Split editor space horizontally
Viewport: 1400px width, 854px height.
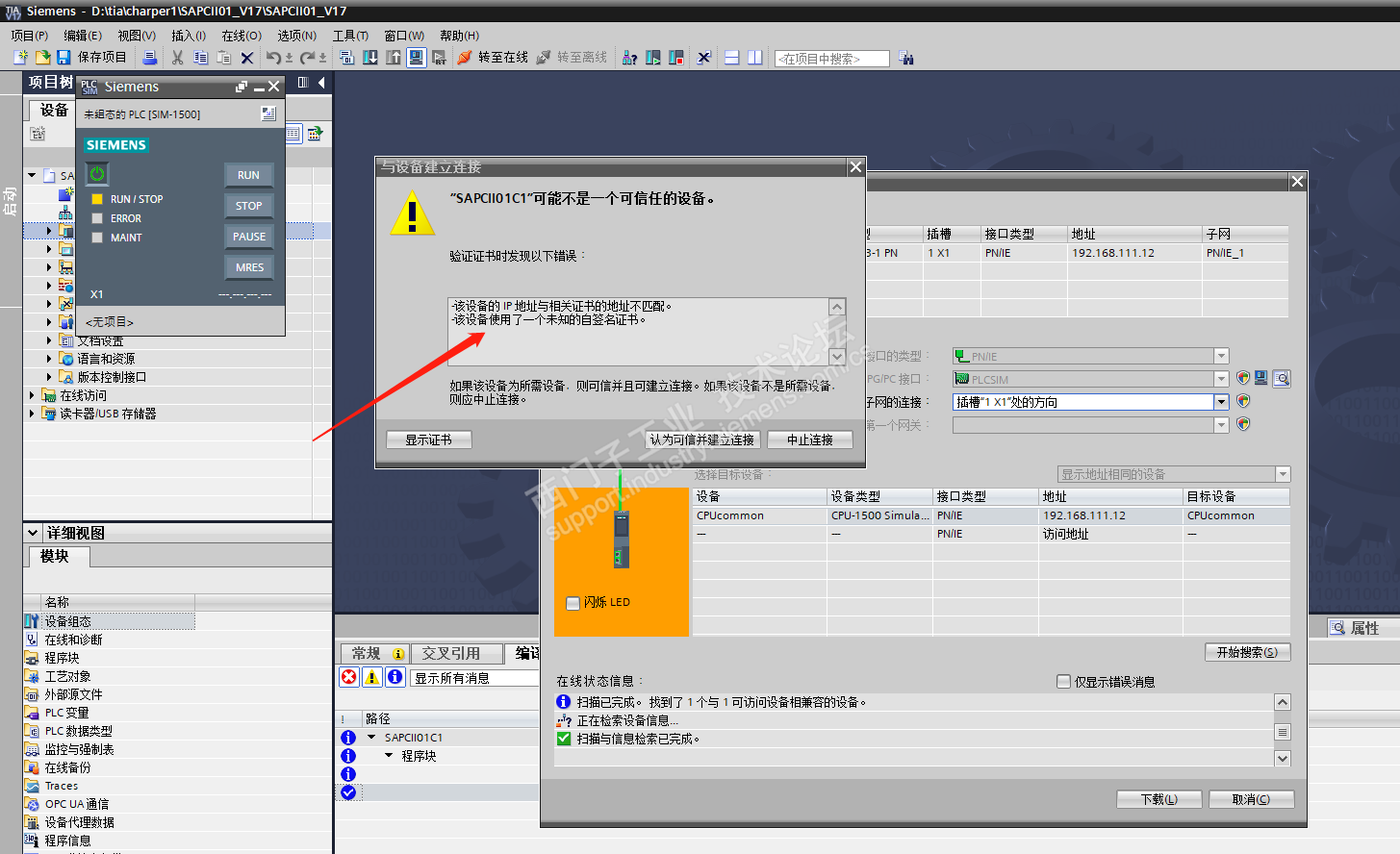[732, 58]
